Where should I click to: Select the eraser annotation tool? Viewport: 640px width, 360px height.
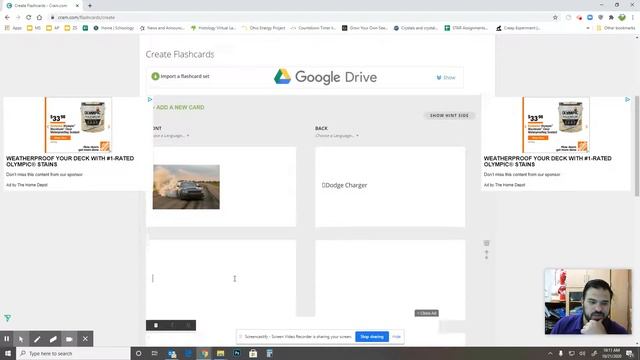(53, 339)
